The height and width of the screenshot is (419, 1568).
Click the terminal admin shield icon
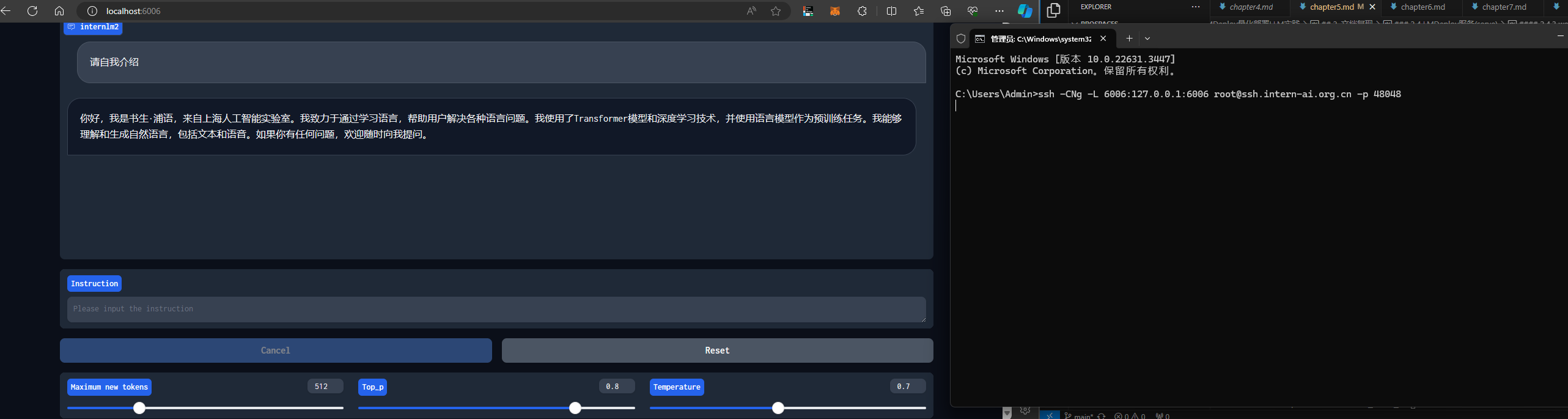coord(961,39)
